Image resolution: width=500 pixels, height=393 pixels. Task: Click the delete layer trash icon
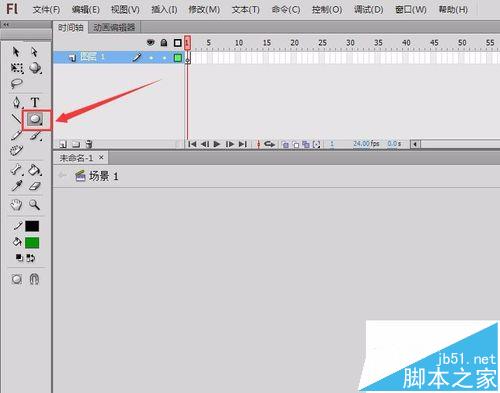click(89, 144)
